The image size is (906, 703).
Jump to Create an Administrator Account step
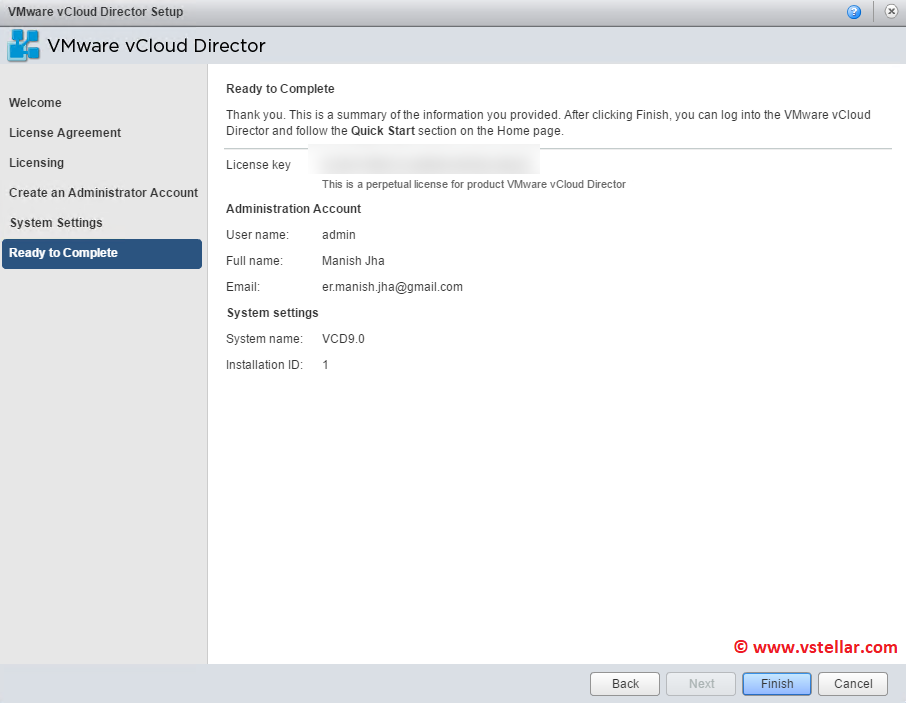click(103, 193)
